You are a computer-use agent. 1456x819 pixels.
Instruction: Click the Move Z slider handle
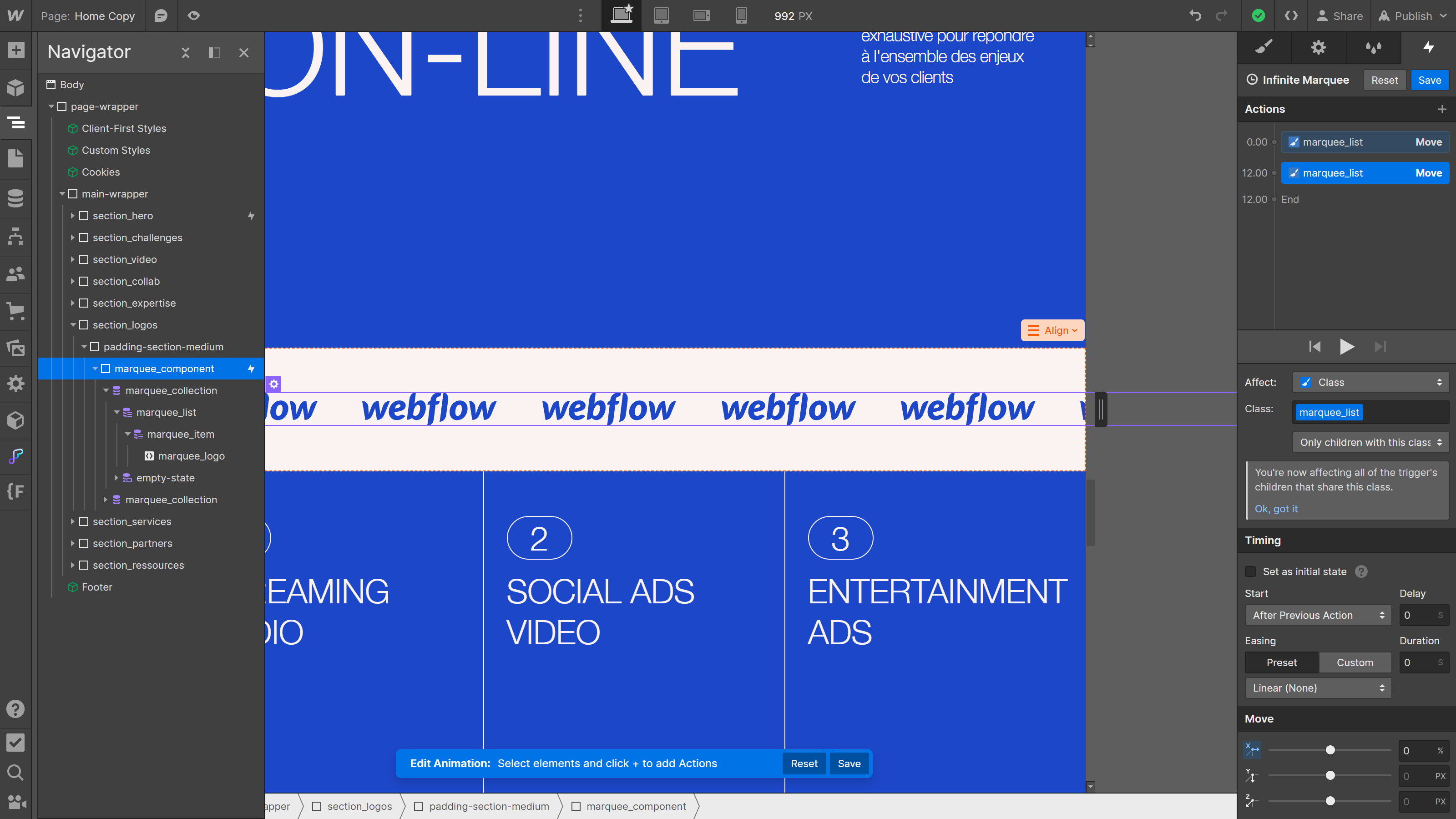click(x=1330, y=801)
